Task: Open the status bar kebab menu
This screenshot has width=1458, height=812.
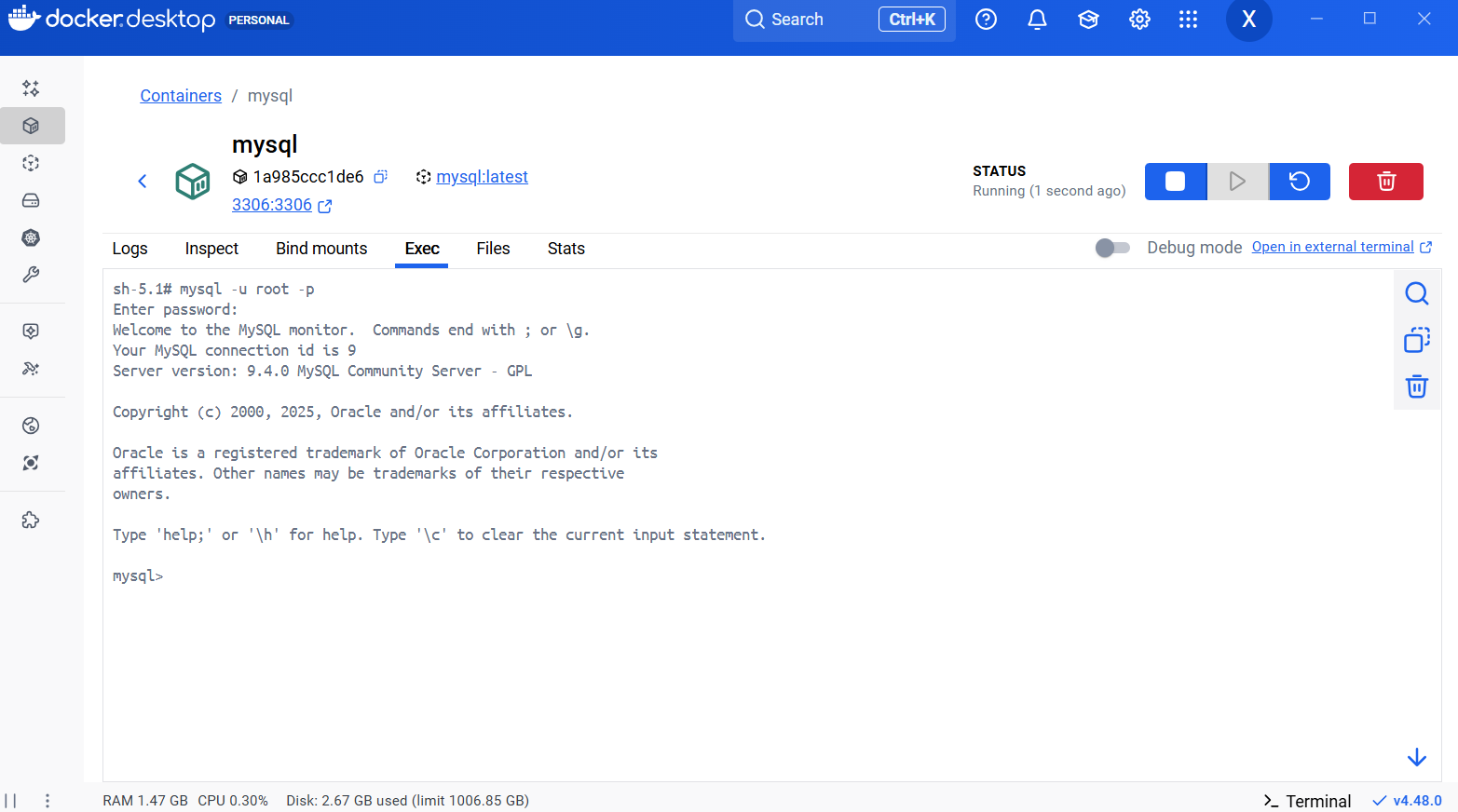Action: click(x=48, y=801)
